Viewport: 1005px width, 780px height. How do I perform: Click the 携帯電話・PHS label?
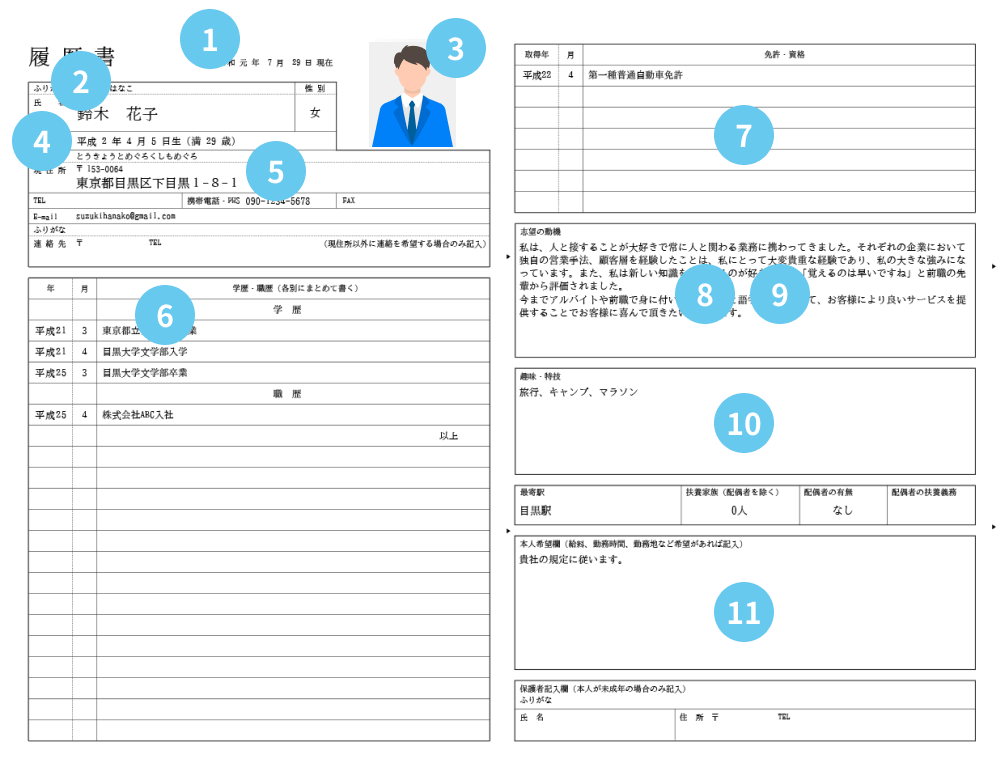point(213,201)
